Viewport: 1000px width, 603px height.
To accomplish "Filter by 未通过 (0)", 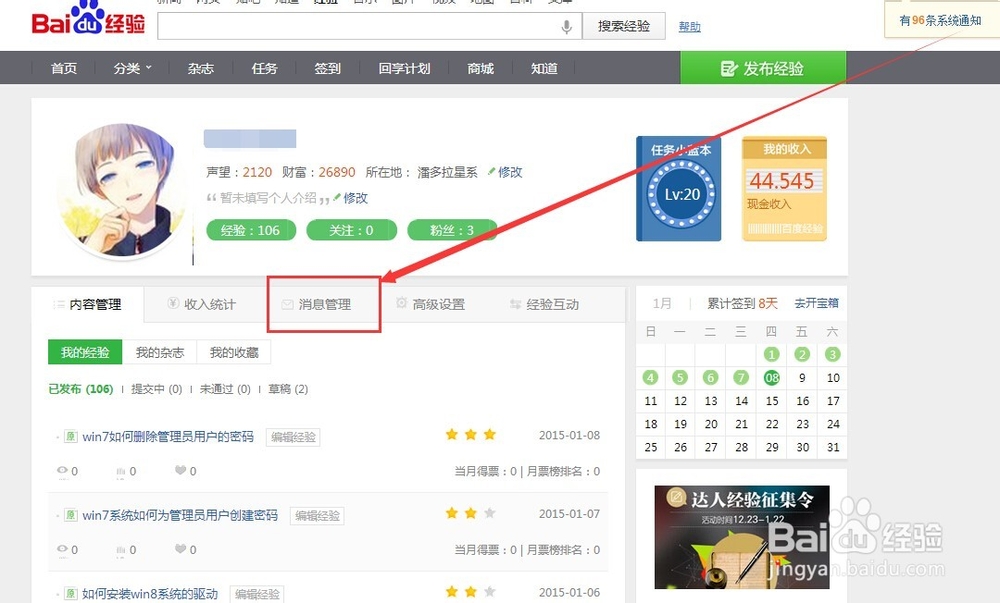I will click(225, 389).
